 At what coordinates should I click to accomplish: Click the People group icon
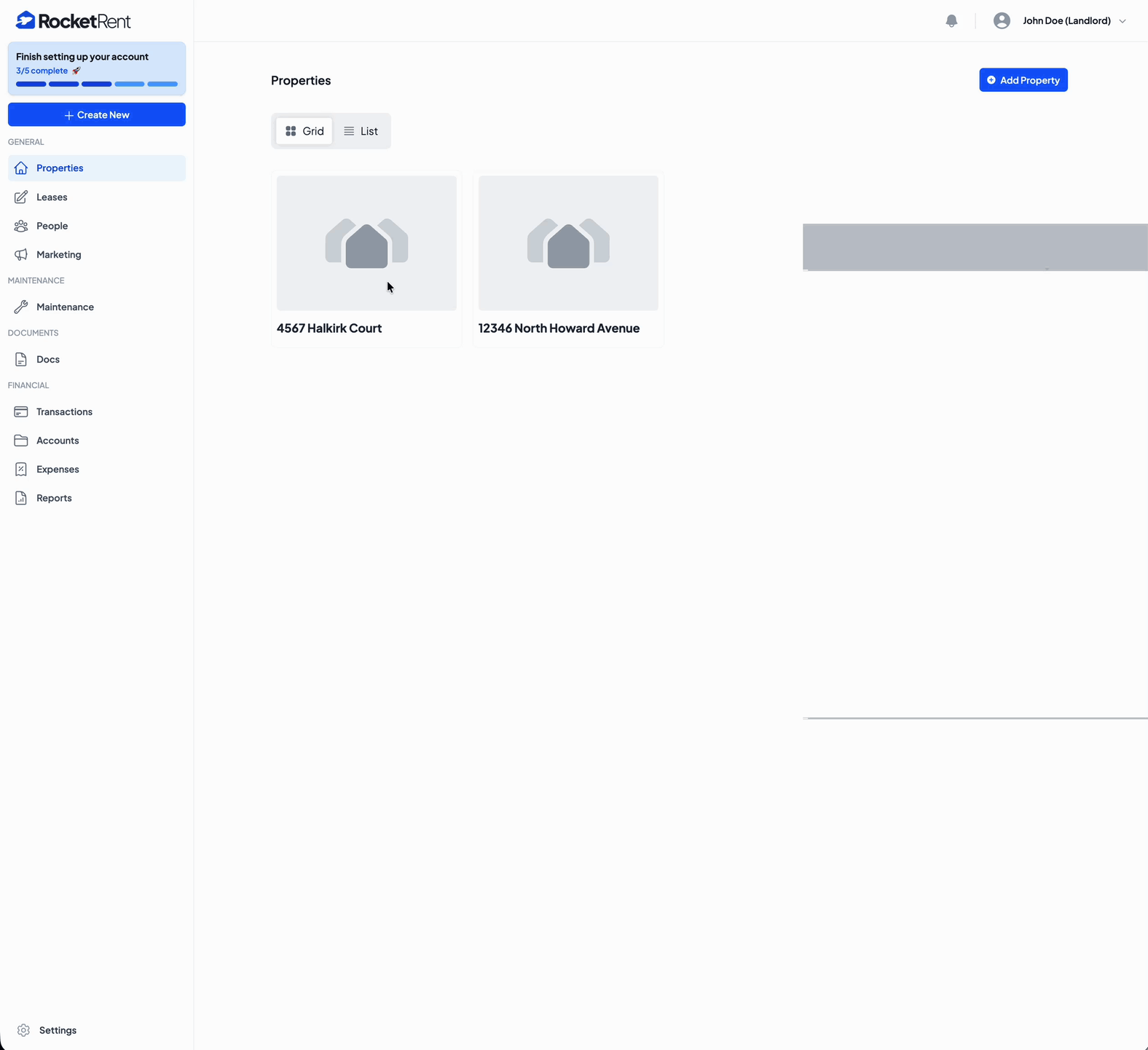point(21,226)
